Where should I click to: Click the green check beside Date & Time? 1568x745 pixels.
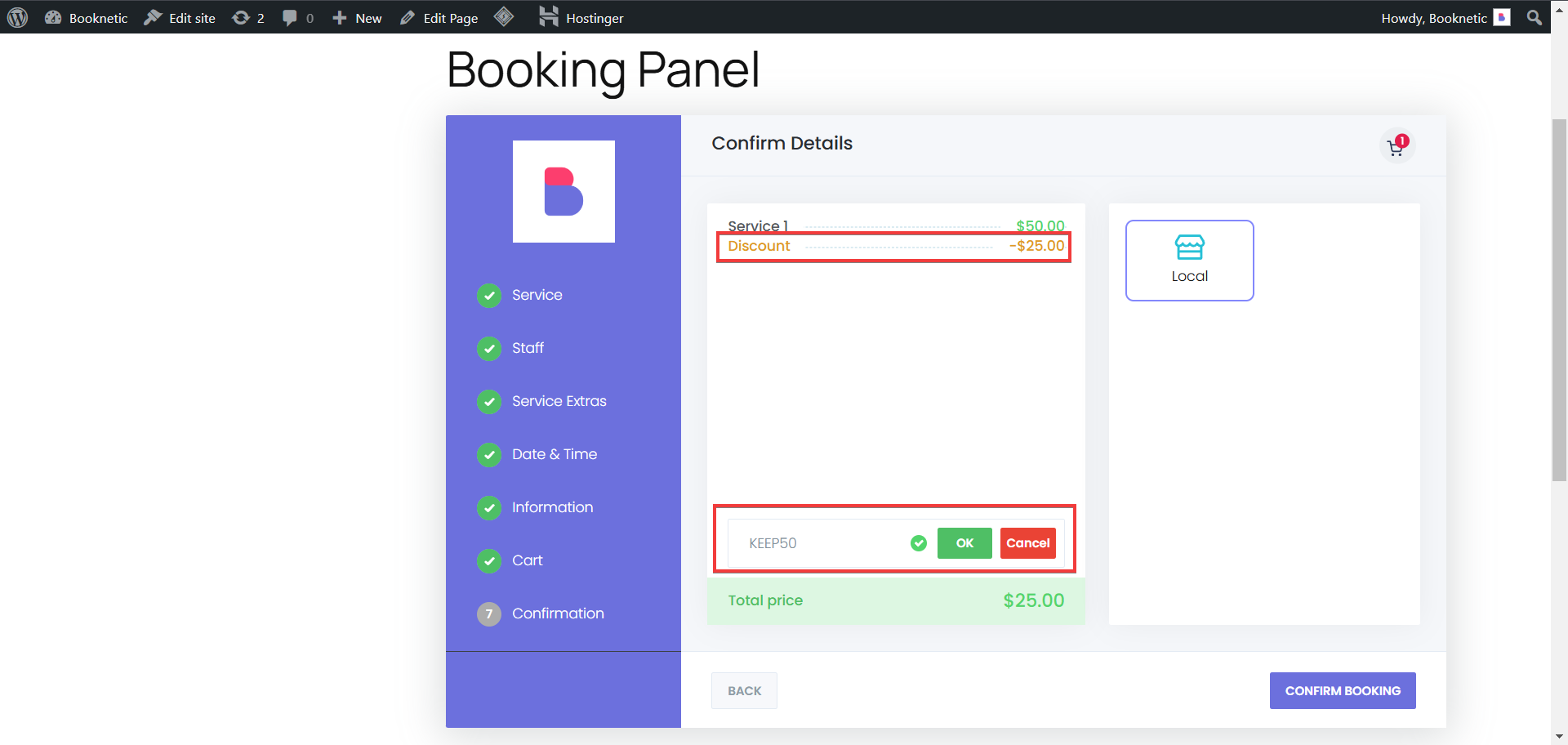[x=489, y=454]
